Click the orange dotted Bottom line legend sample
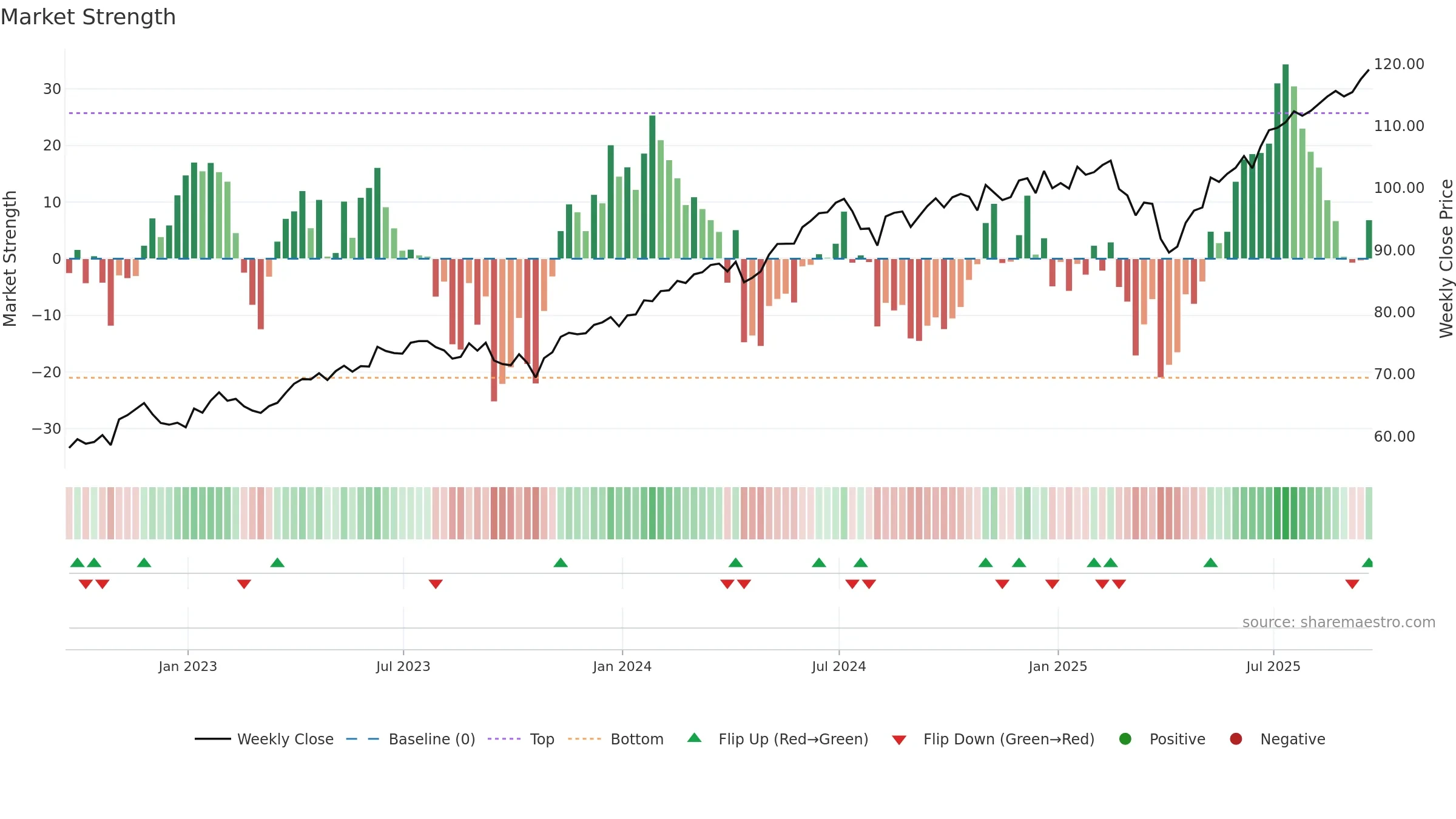This screenshot has width=1456, height=819. click(x=585, y=739)
